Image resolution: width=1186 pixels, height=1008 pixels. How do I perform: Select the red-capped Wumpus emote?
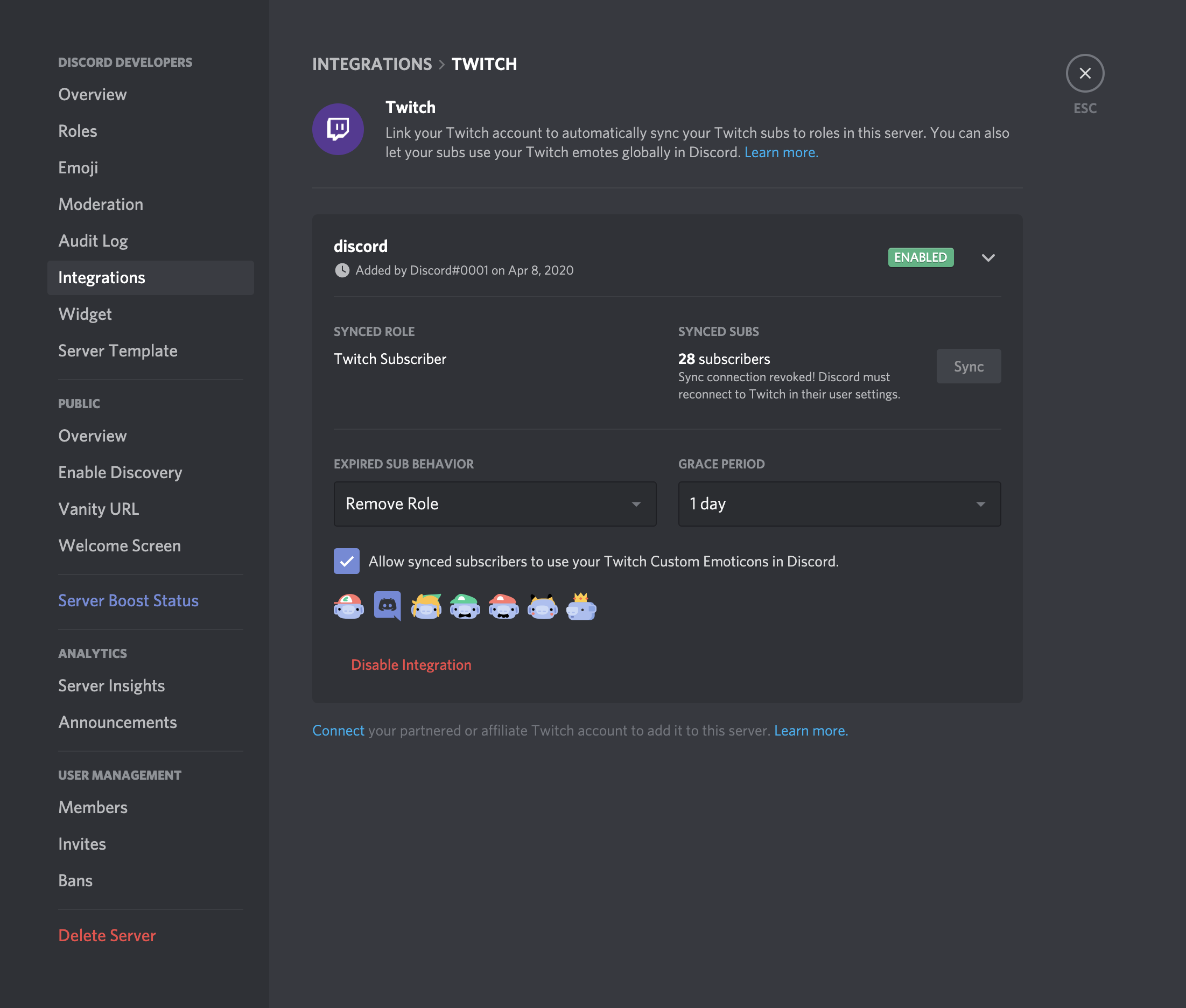pyautogui.click(x=349, y=607)
